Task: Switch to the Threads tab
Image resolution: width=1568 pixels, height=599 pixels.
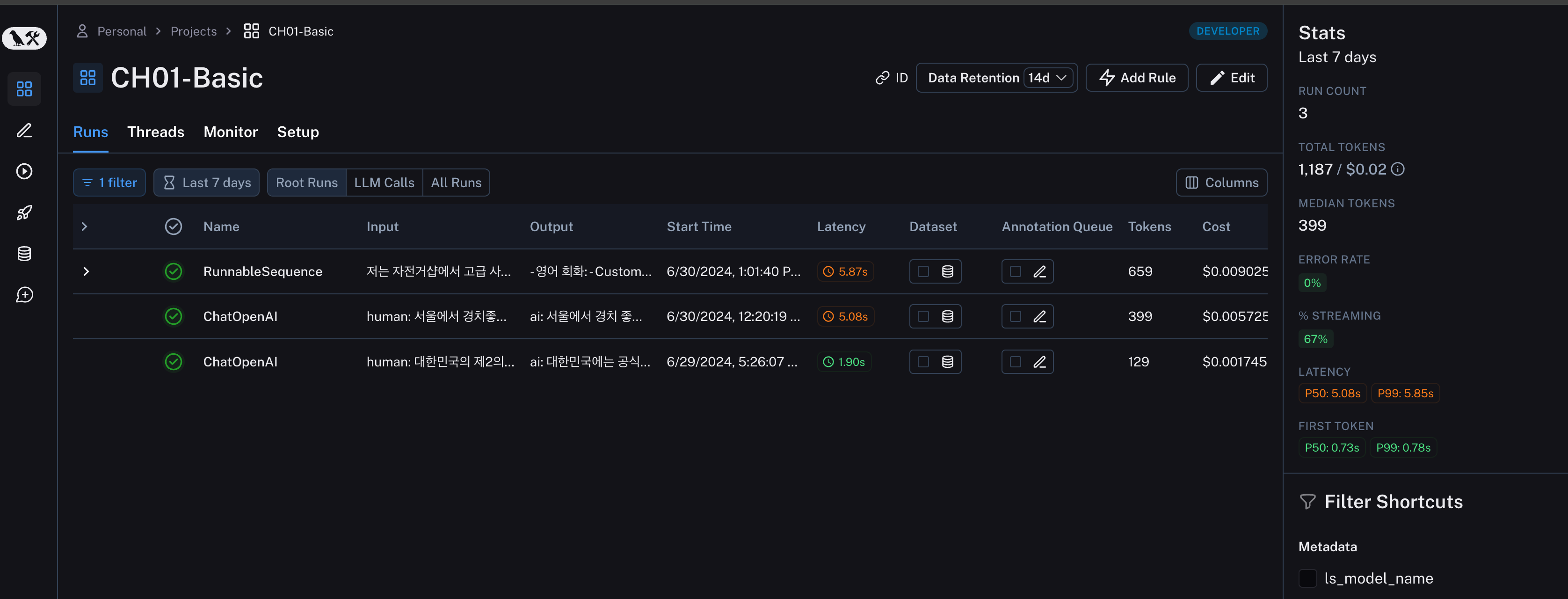Action: pos(155,132)
